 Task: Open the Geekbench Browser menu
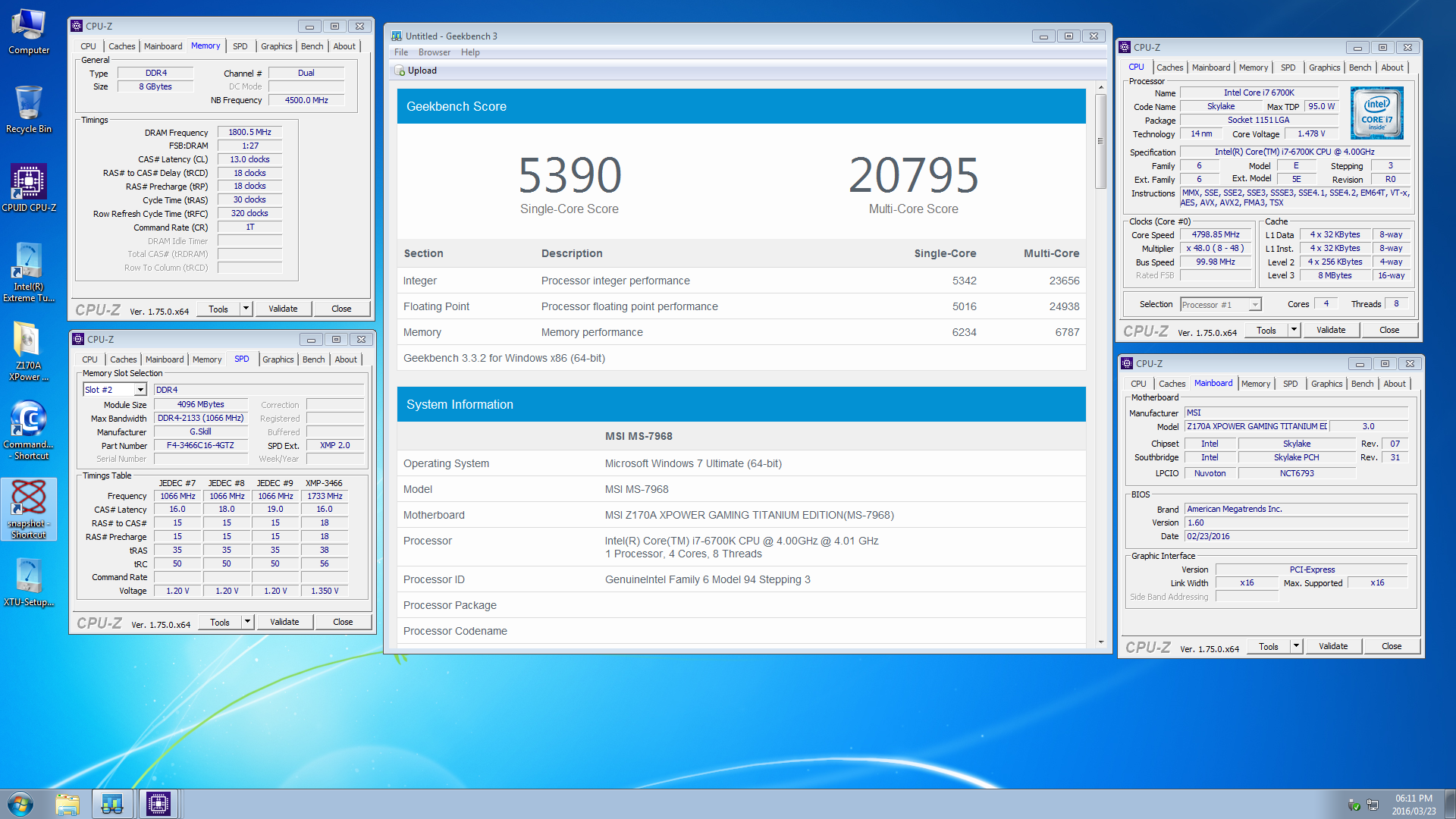coord(435,52)
